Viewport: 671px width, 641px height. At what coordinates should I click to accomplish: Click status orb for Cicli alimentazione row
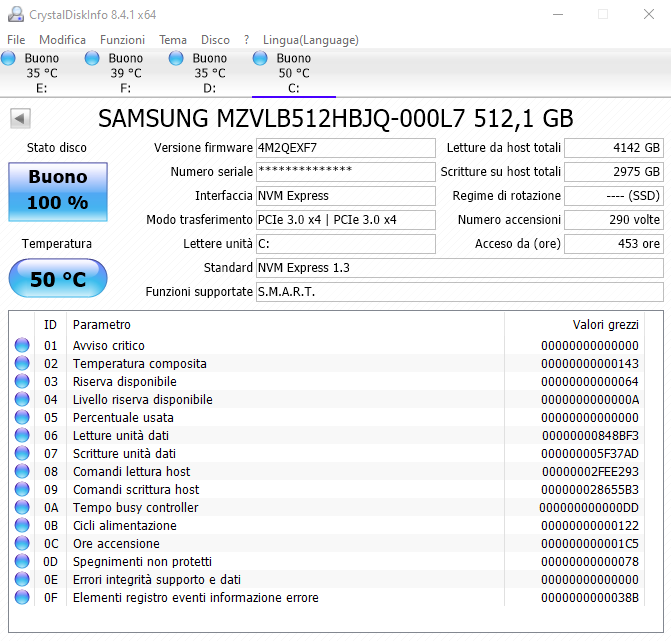point(22,525)
